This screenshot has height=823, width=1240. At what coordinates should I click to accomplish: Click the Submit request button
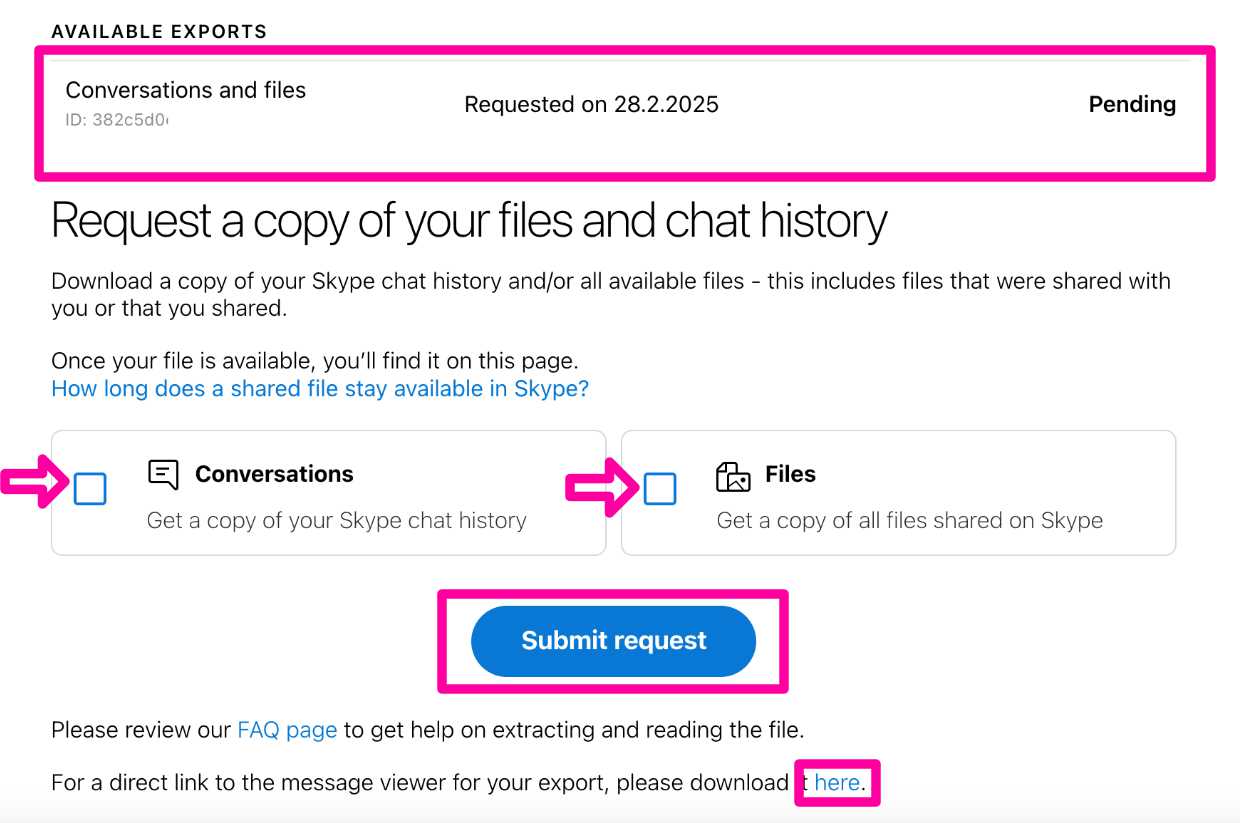[x=613, y=641]
